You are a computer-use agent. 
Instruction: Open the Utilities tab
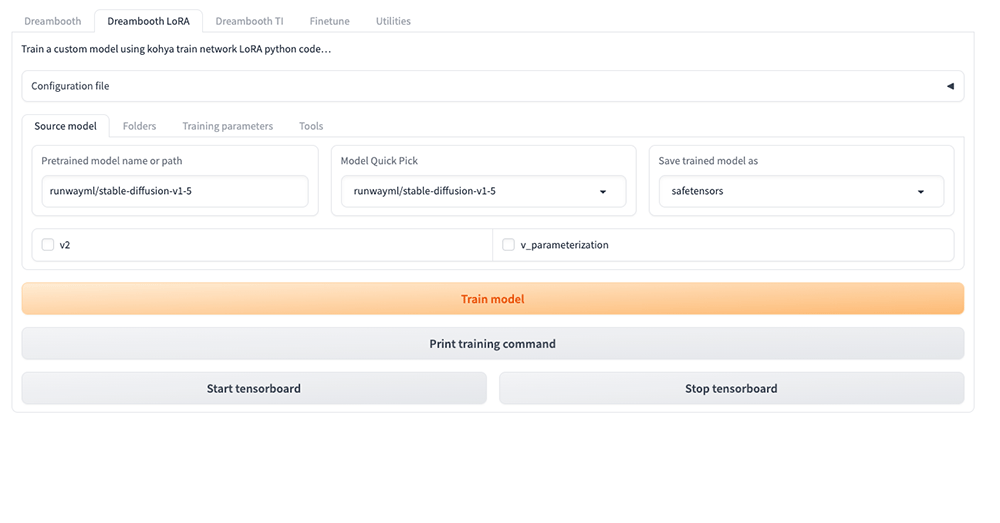click(393, 21)
